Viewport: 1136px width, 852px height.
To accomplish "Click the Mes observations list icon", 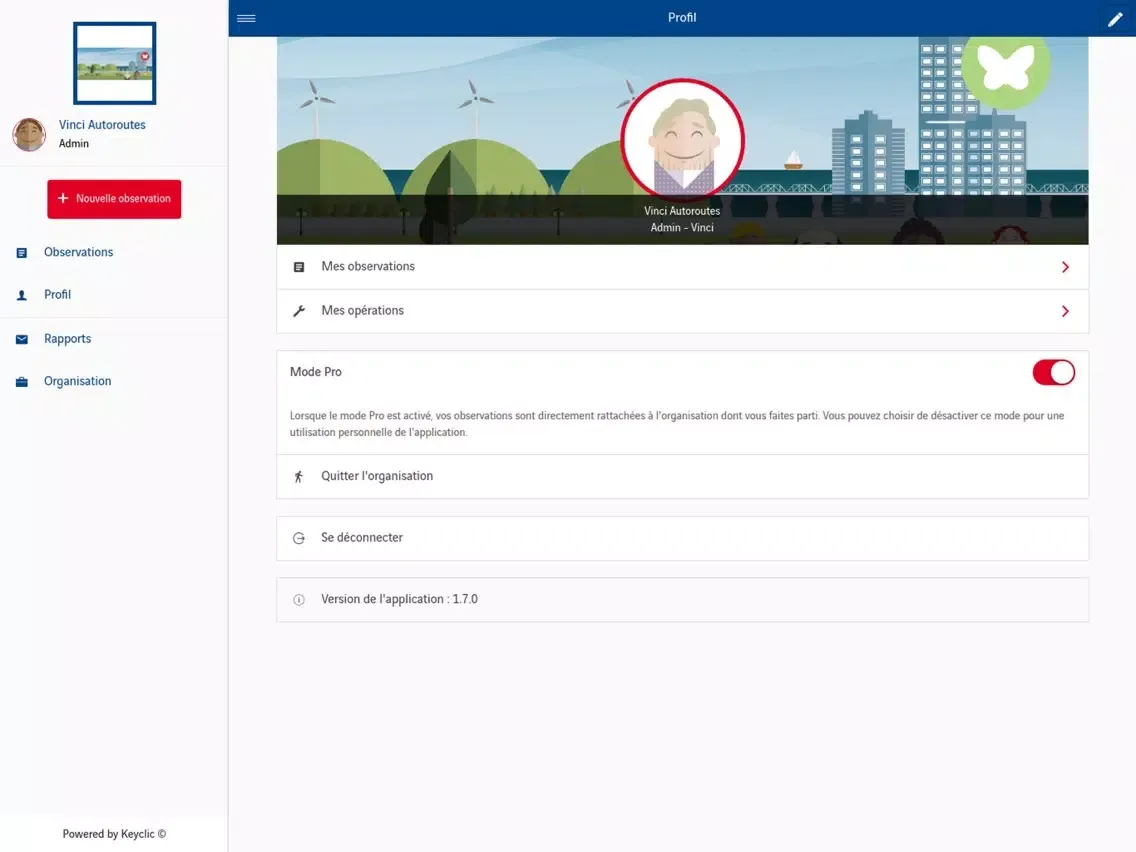I will (x=298, y=267).
